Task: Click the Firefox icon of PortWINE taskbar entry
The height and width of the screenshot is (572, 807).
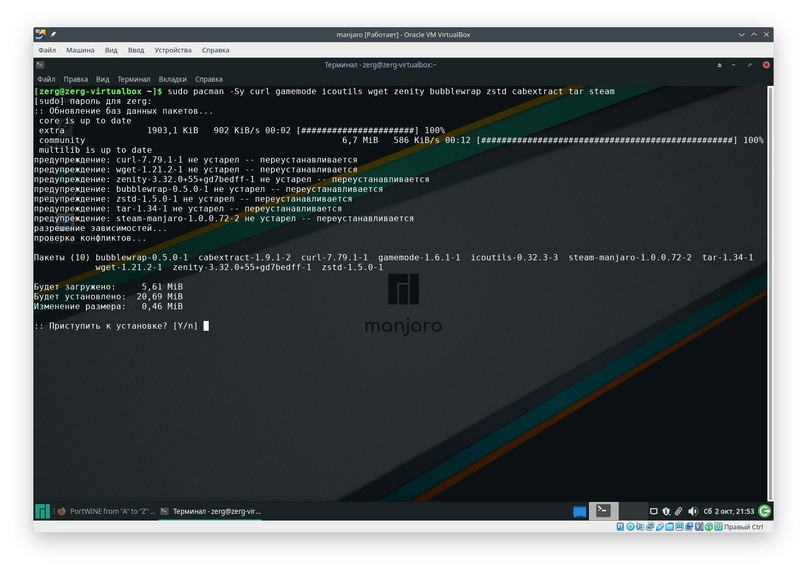Action: (x=62, y=511)
